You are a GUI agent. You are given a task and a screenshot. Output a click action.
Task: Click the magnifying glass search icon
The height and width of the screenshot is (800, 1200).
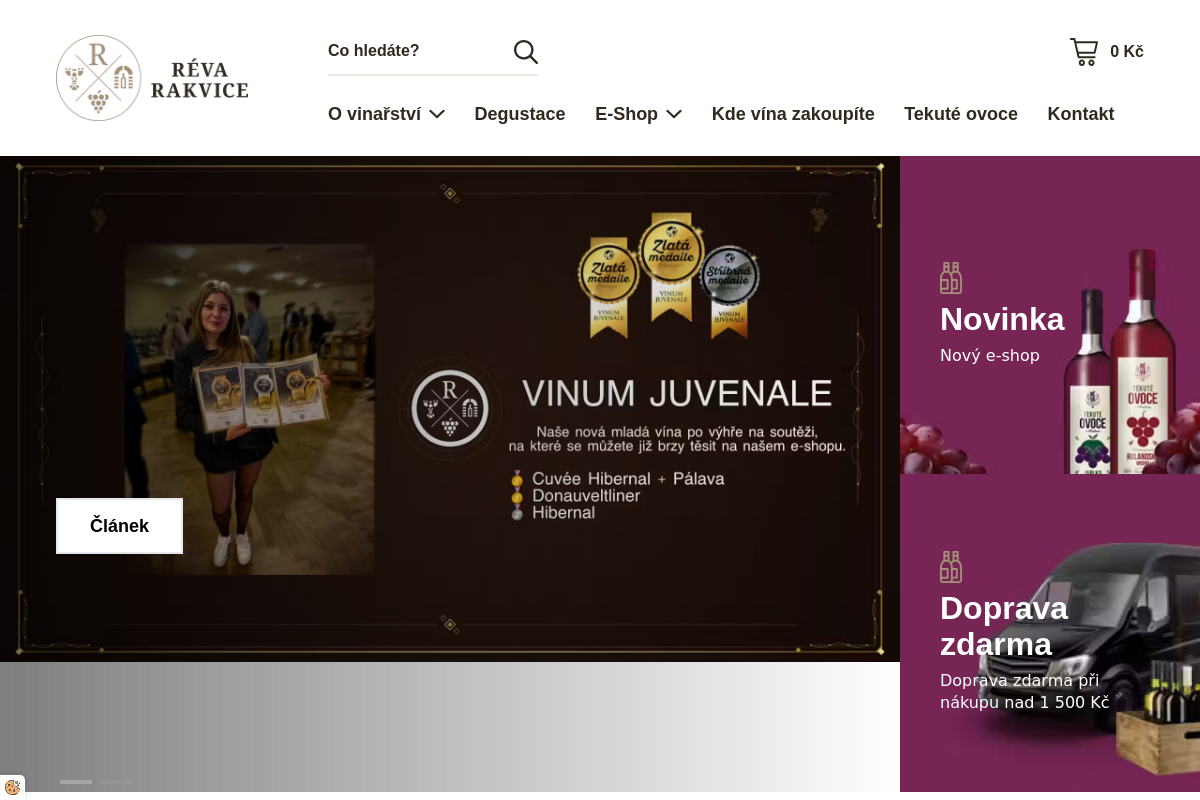click(525, 52)
